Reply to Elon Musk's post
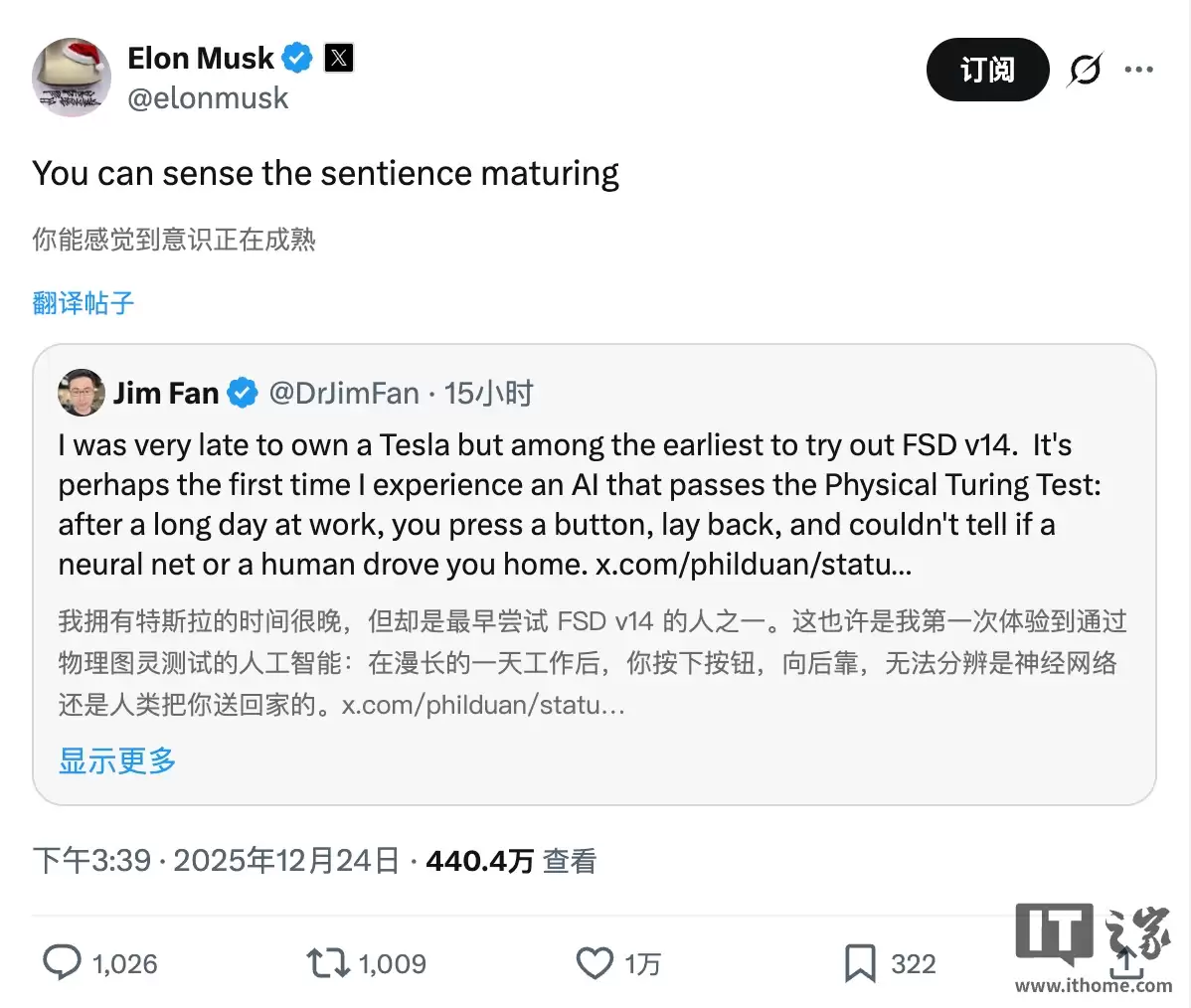This screenshot has height=1008, width=1191. click(62, 962)
